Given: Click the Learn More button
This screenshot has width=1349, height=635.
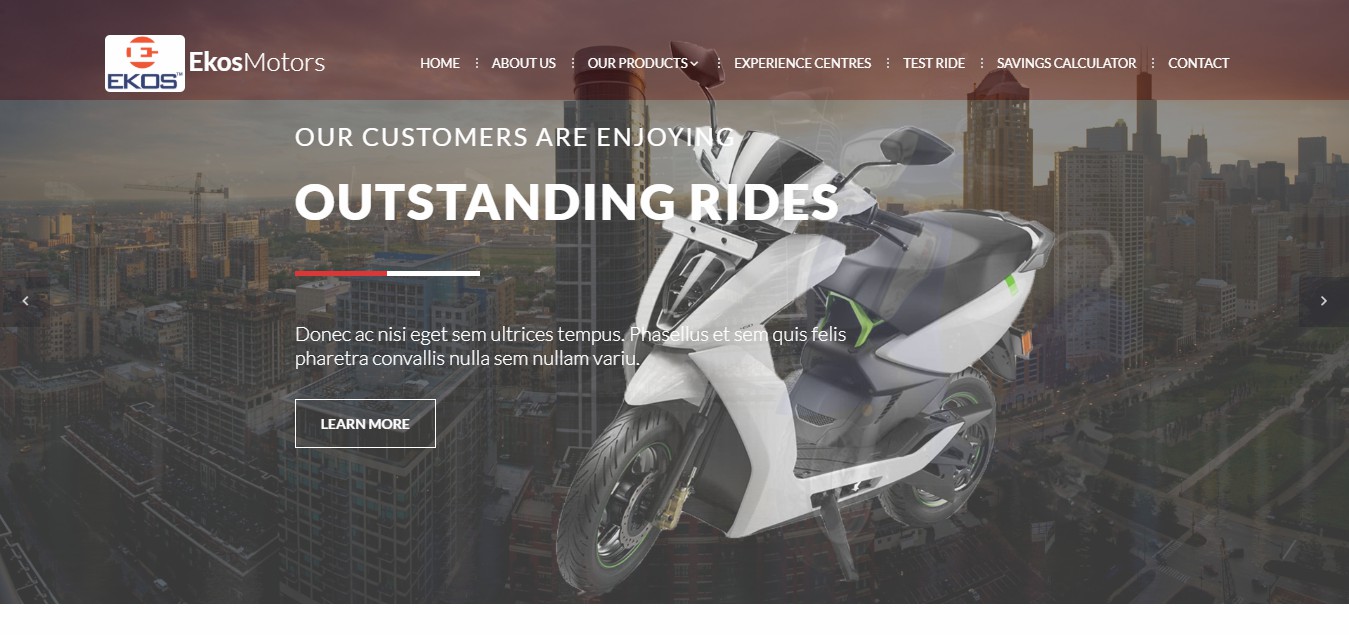Looking at the screenshot, I should point(365,424).
